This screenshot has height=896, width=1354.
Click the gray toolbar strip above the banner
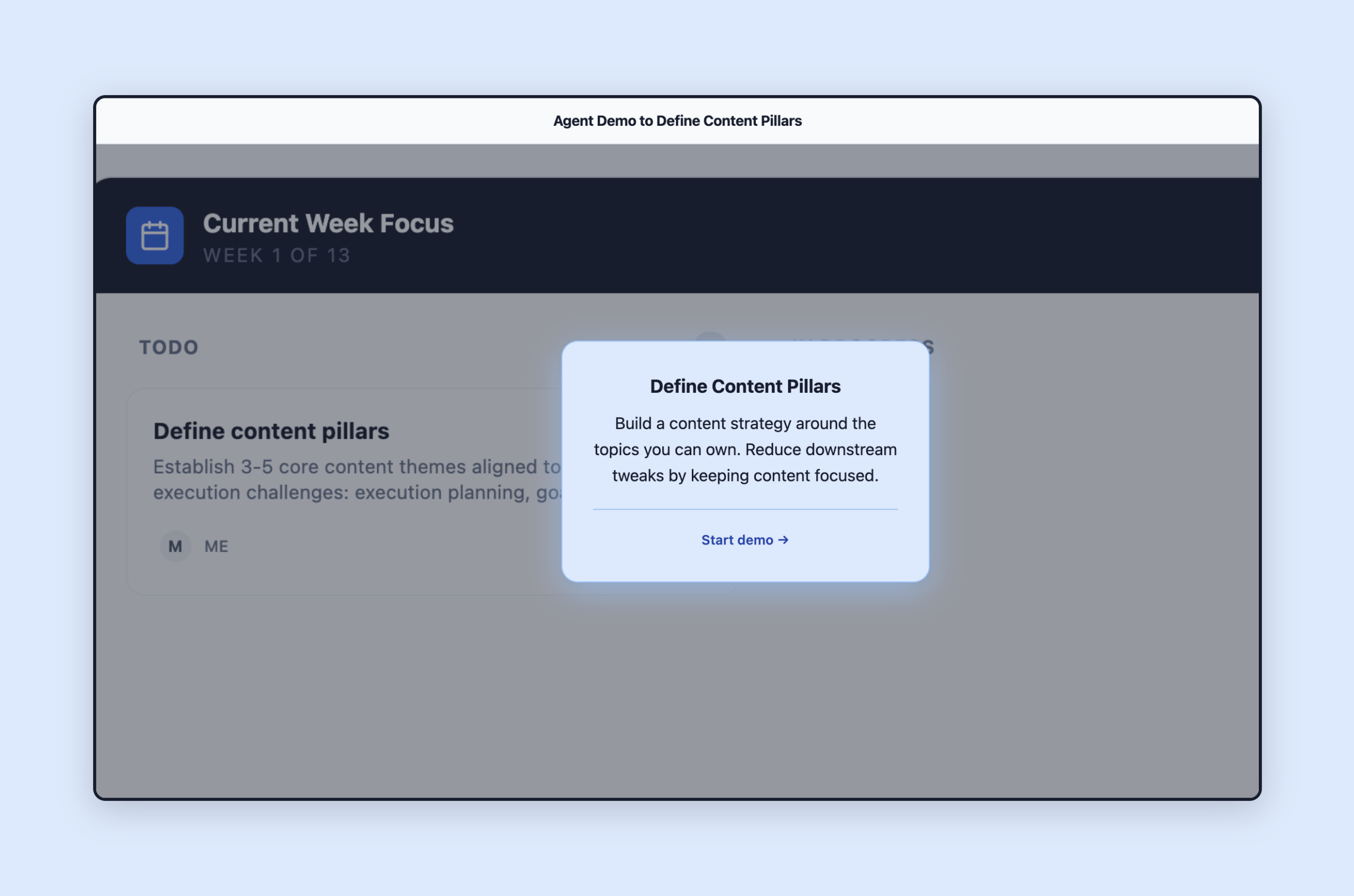click(676, 160)
